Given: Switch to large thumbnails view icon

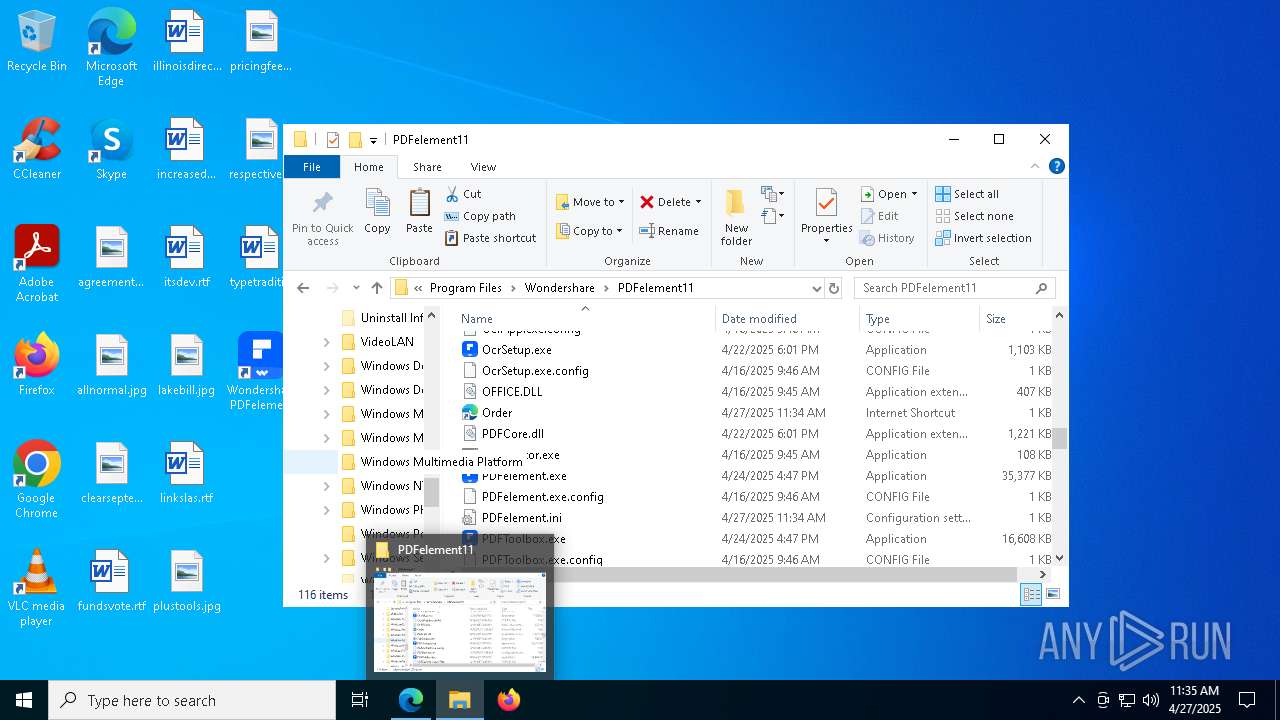Looking at the screenshot, I should coord(1052,595).
